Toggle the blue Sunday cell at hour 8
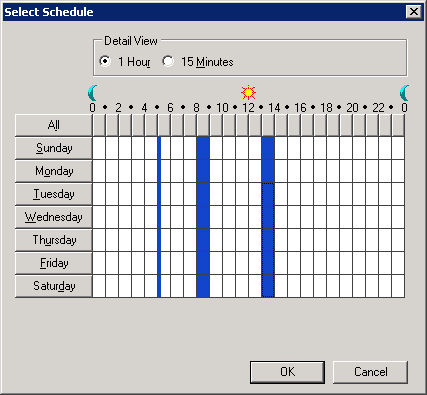The height and width of the screenshot is (395, 427). click(203, 148)
